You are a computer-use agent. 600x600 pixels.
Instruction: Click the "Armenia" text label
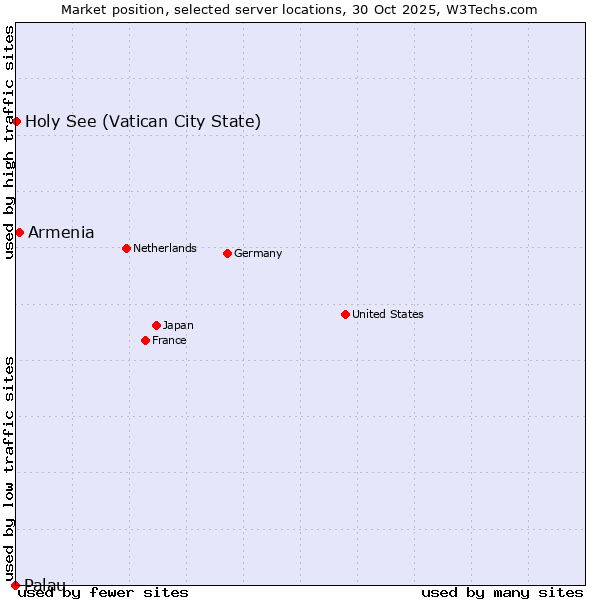pyautogui.click(x=61, y=232)
